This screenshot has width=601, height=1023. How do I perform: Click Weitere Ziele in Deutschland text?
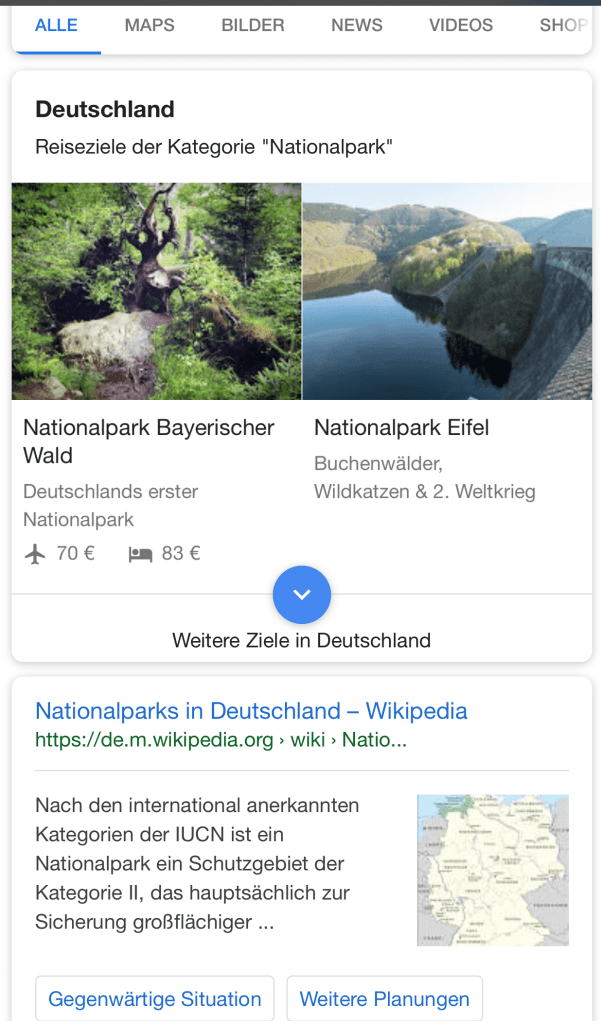point(301,640)
